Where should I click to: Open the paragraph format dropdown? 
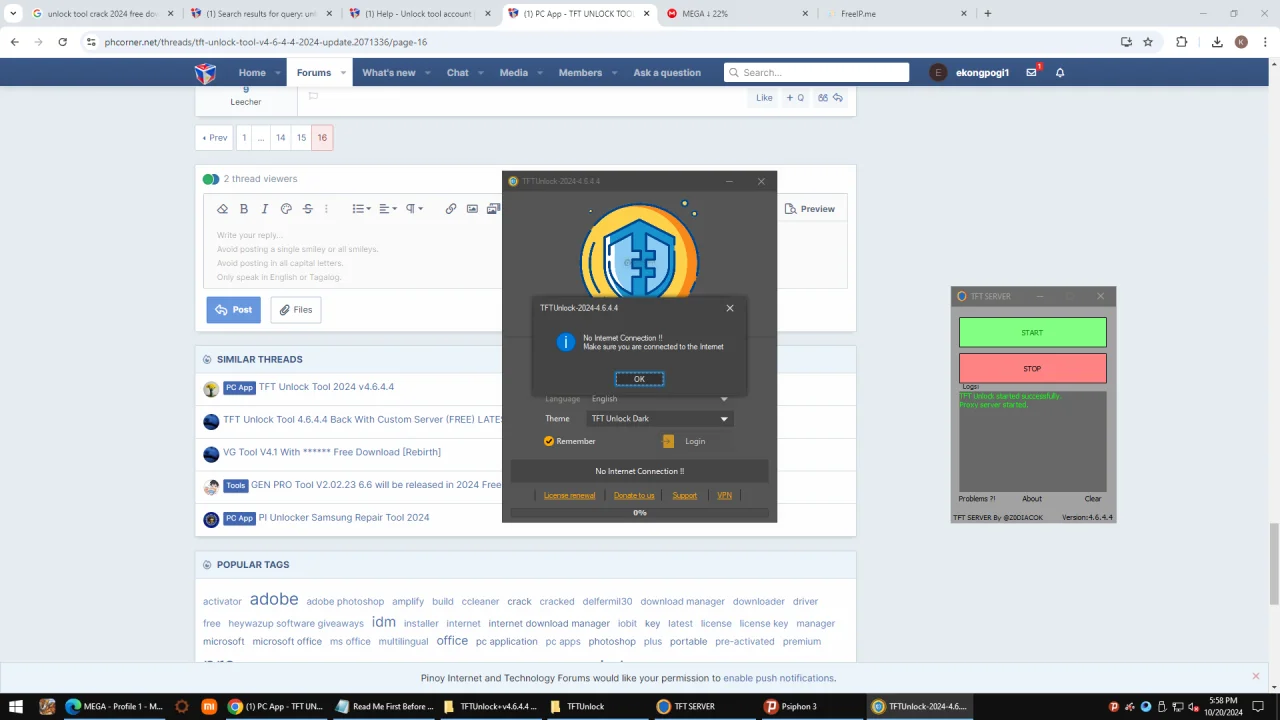coord(414,209)
